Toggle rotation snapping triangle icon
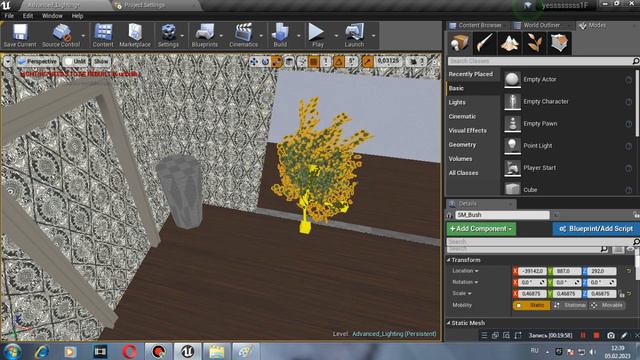Screen dimensions: 640x360 tap(339, 62)
